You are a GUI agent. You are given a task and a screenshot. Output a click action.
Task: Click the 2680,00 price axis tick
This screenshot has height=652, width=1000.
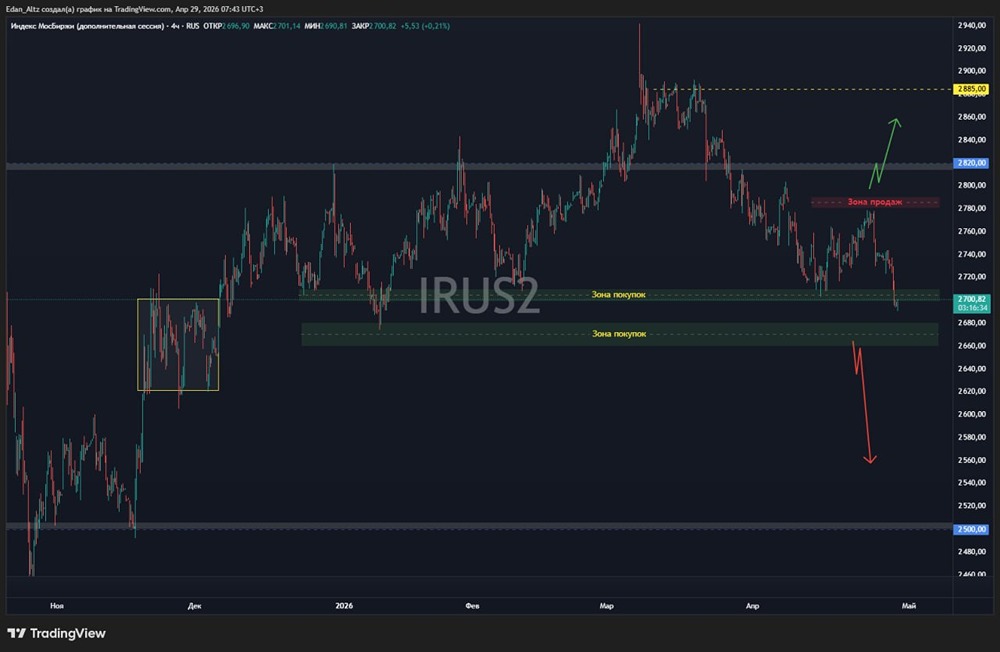coord(971,323)
